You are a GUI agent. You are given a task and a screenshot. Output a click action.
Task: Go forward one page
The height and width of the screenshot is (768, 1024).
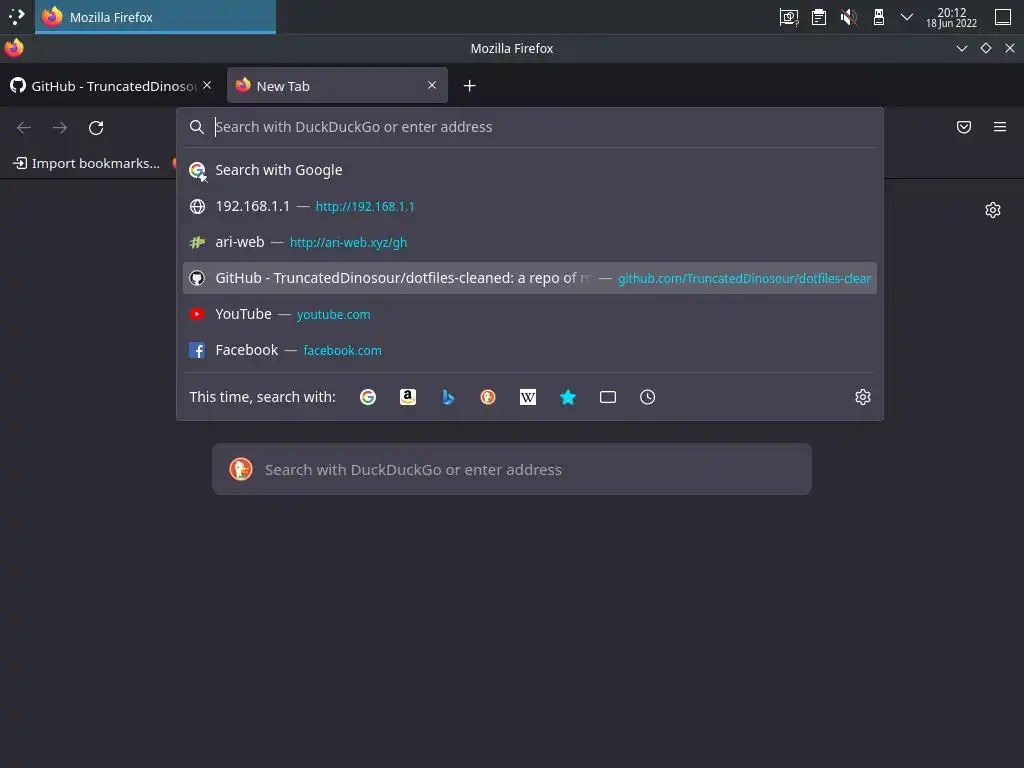[x=60, y=127]
